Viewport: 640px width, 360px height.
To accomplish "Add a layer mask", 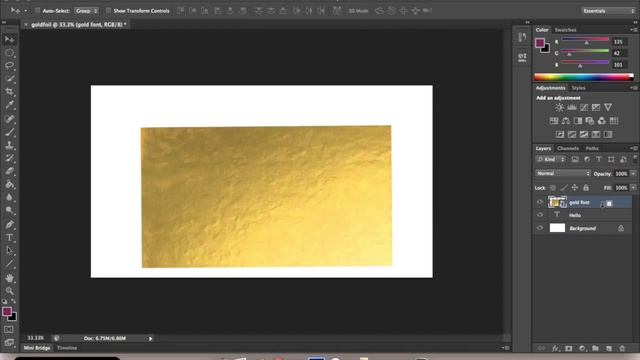I will click(x=569, y=349).
